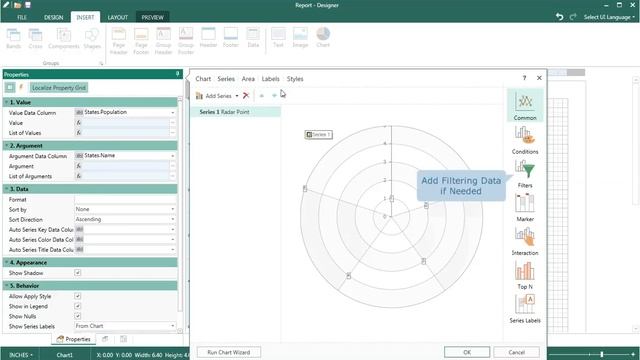The height and width of the screenshot is (360, 640).
Task: Open the Series Labels settings icon
Action: (x=525, y=309)
